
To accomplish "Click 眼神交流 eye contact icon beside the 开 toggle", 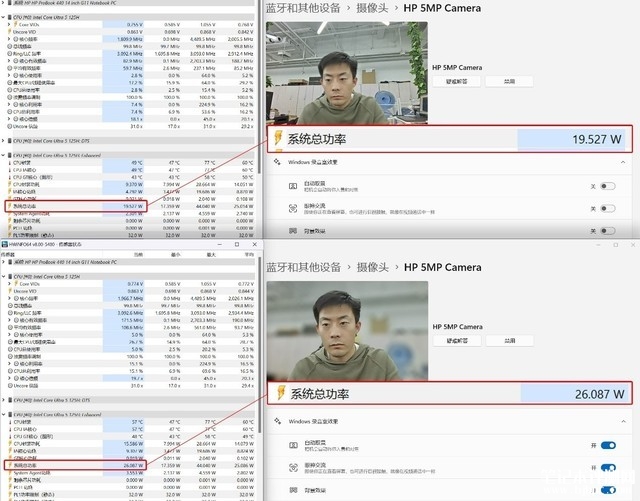I will pos(293,468).
